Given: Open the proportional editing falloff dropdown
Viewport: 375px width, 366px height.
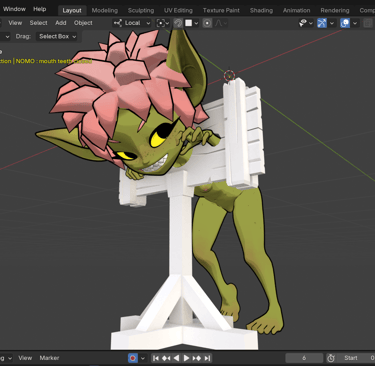Looking at the screenshot, I should click(x=221, y=23).
